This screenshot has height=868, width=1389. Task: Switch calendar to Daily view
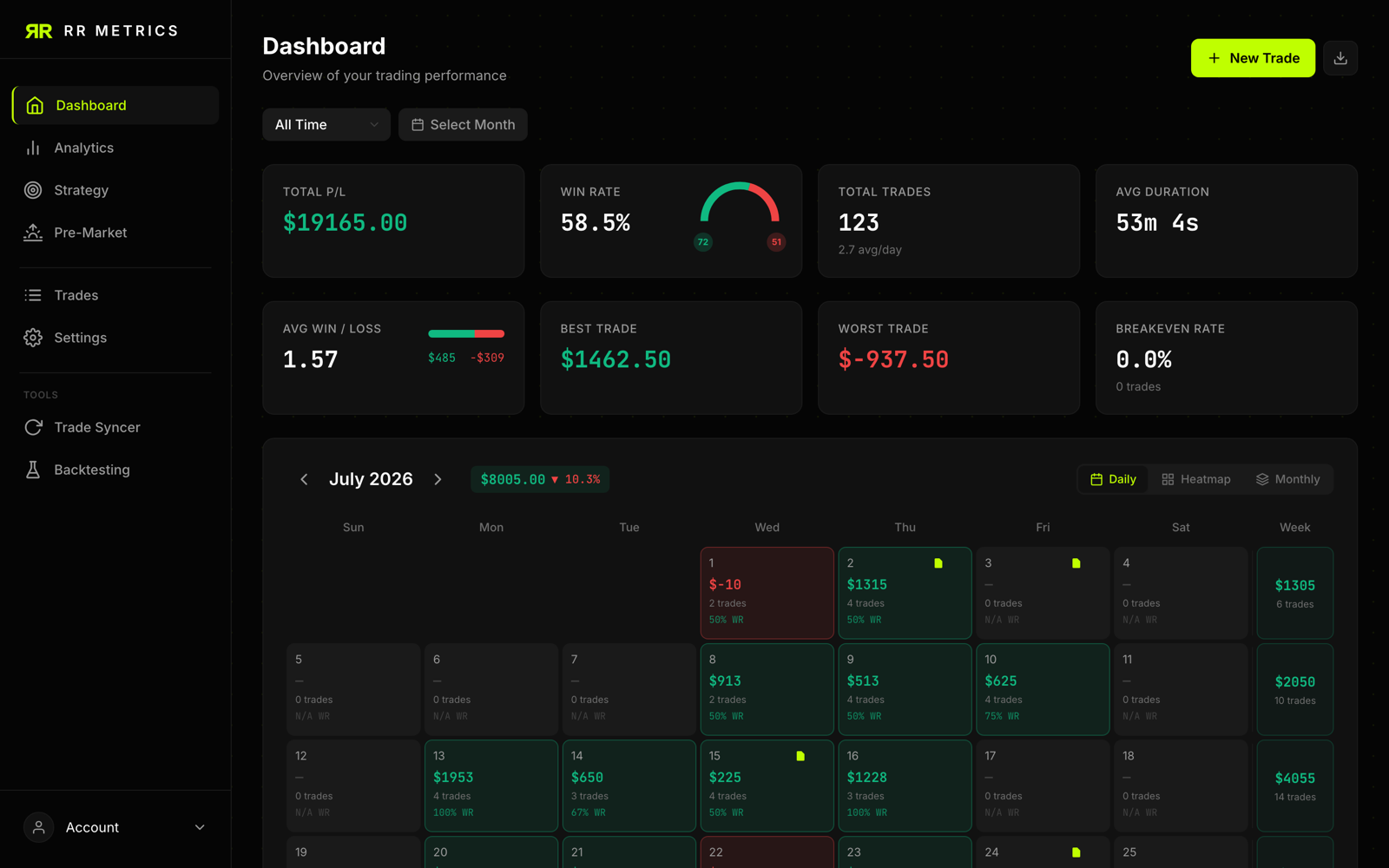(x=1113, y=479)
